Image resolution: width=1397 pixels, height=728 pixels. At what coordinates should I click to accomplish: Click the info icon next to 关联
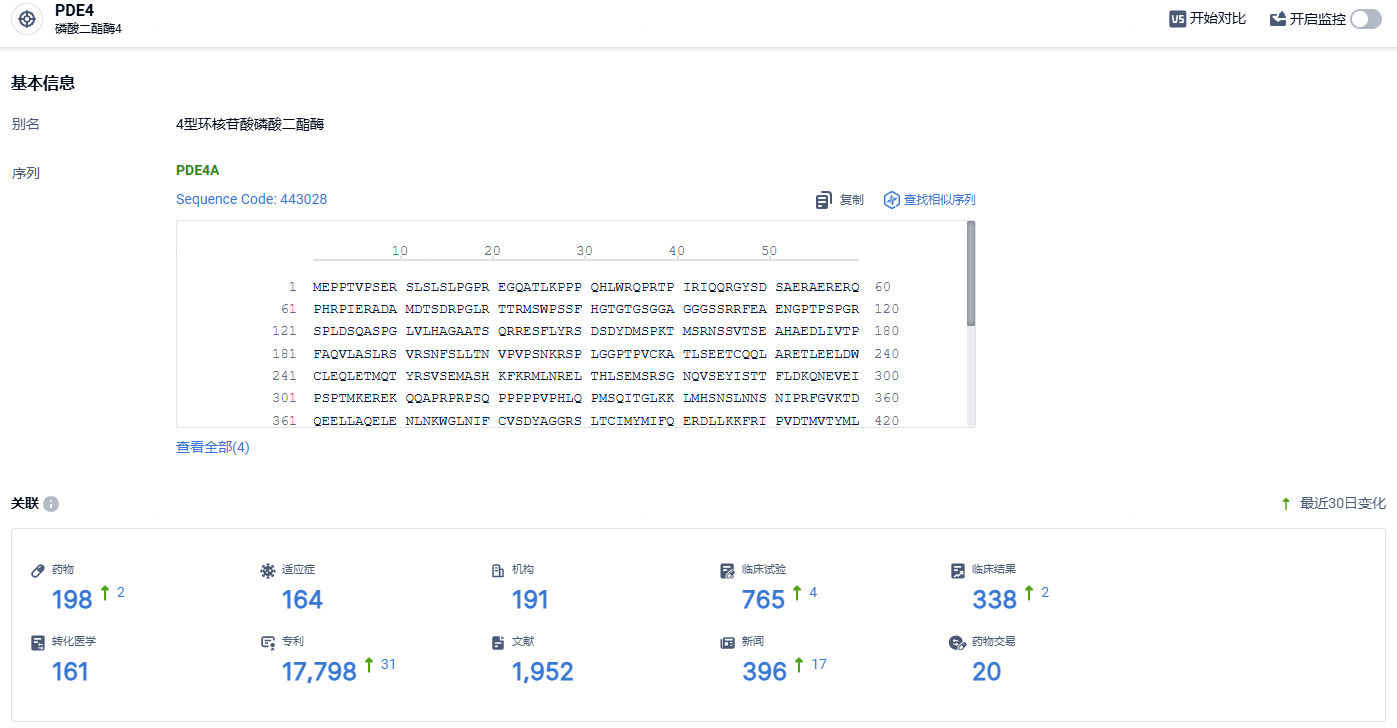[x=51, y=504]
